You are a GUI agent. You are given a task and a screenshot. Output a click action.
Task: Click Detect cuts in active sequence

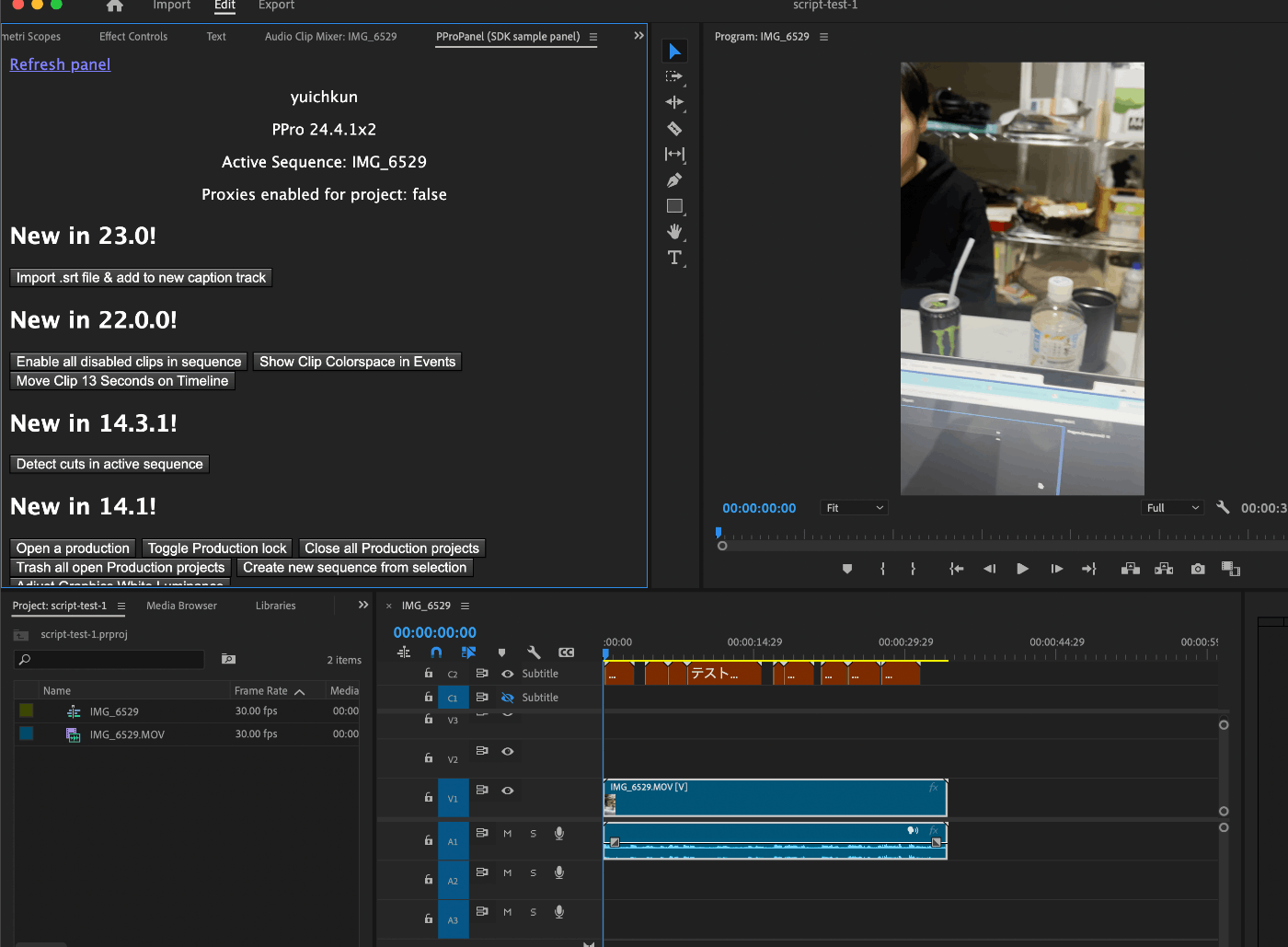(109, 464)
